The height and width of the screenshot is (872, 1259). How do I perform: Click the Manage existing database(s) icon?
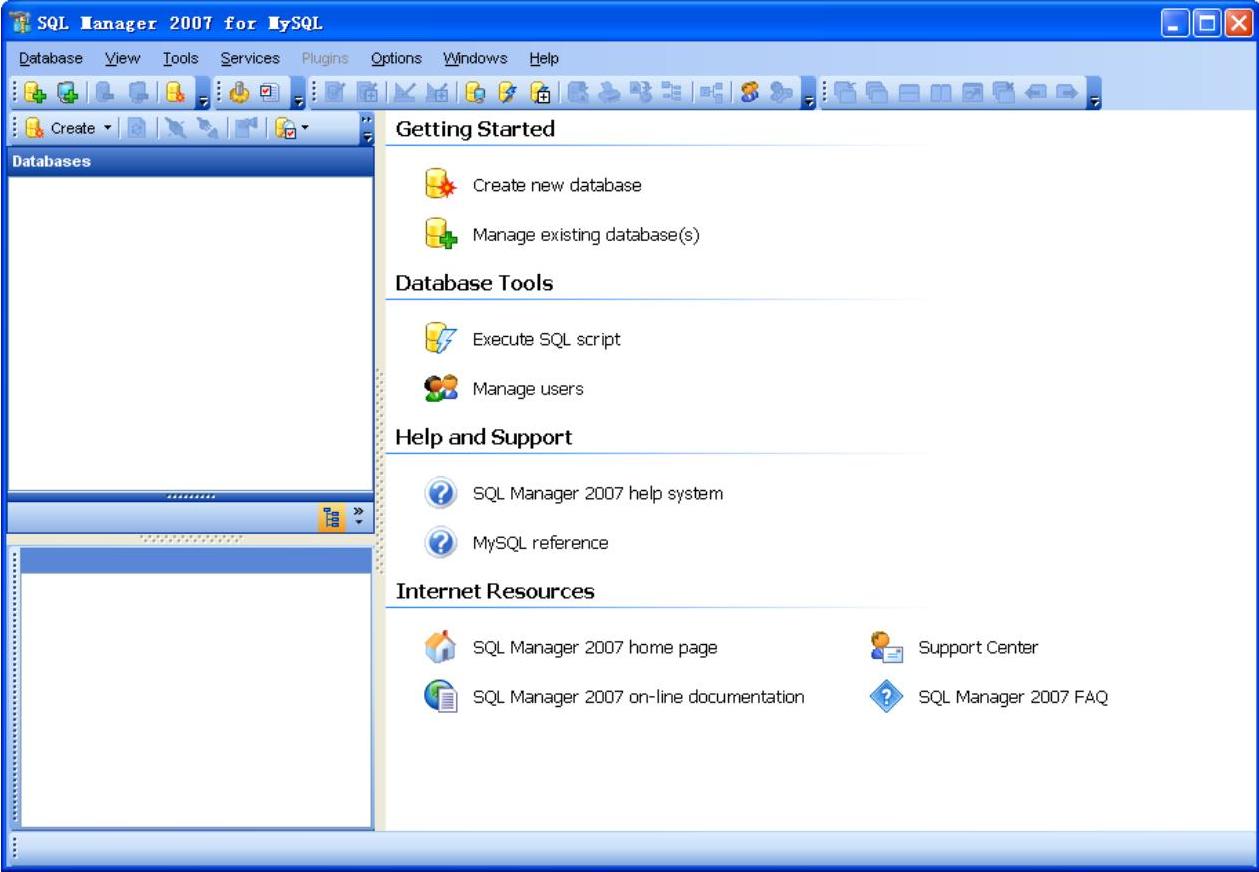coord(441,235)
